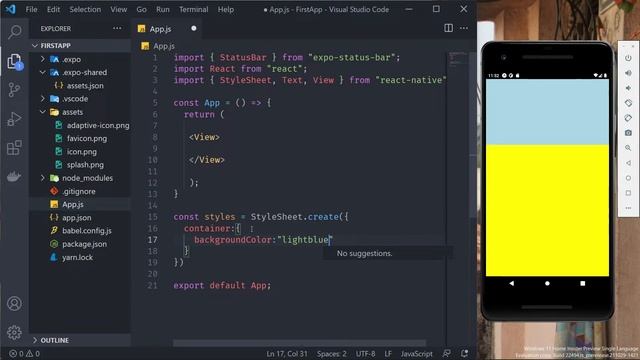This screenshot has height=360, width=640.
Task: Rotate the emulator left
Action: 628,103
